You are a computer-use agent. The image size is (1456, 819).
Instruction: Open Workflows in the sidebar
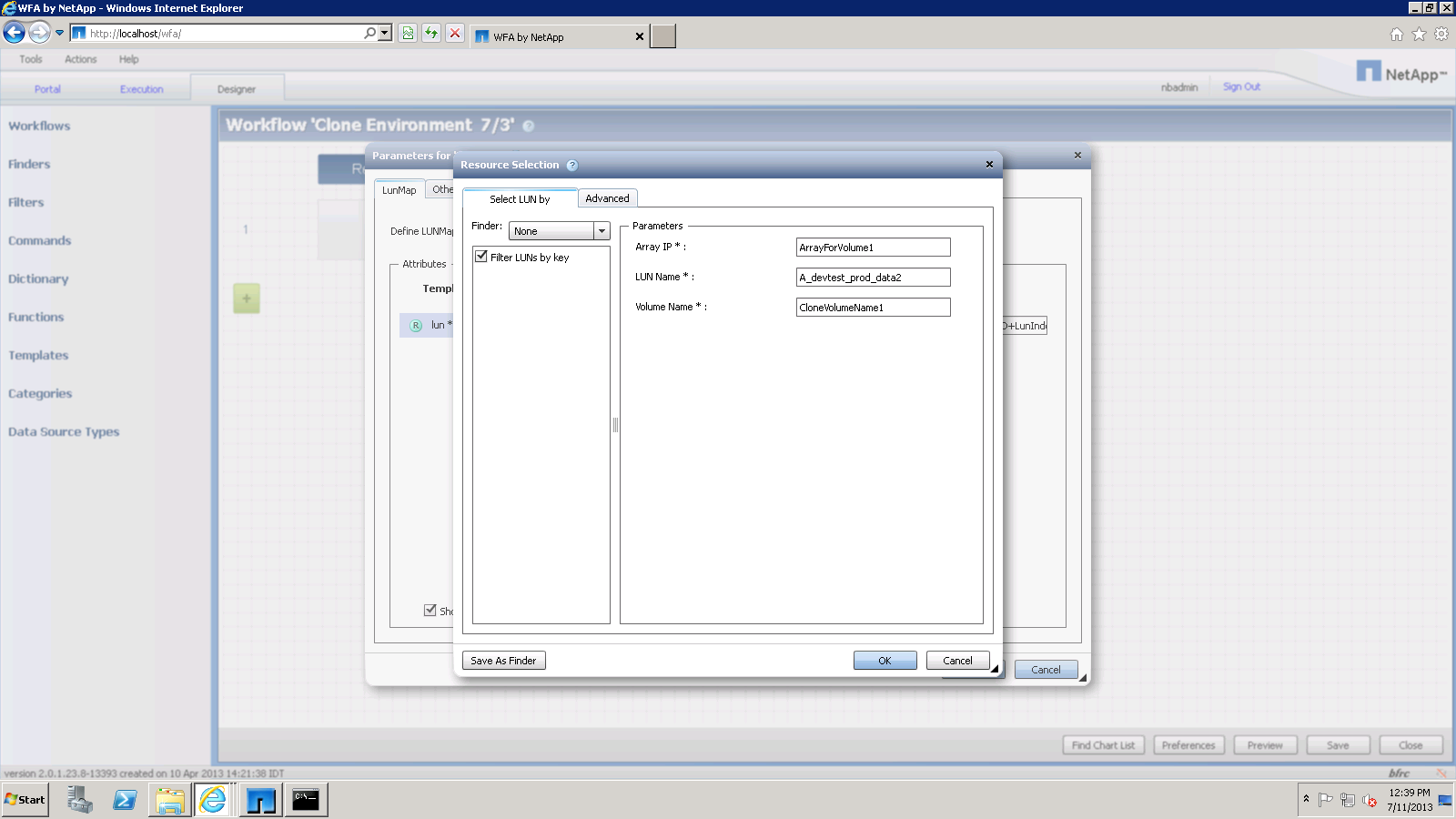[39, 126]
